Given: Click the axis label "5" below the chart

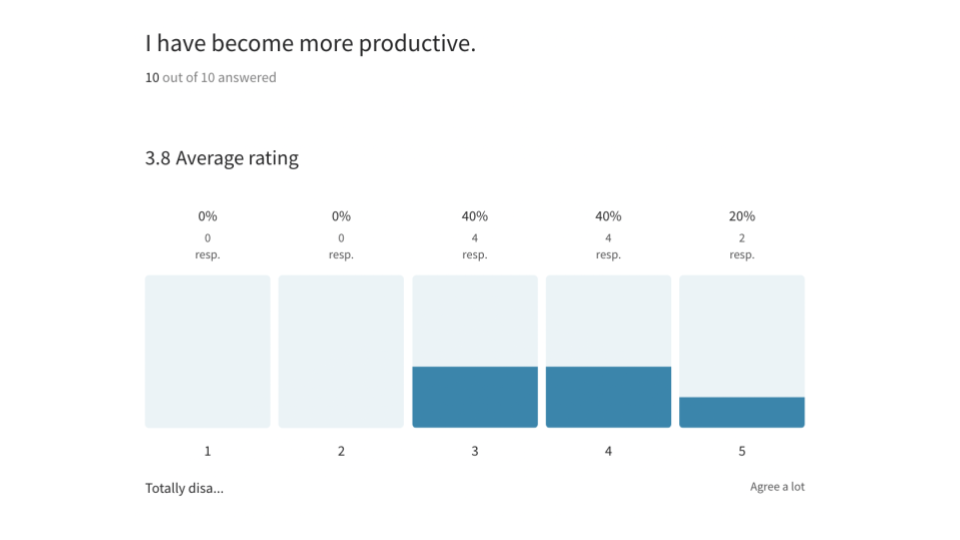Looking at the screenshot, I should [742, 451].
